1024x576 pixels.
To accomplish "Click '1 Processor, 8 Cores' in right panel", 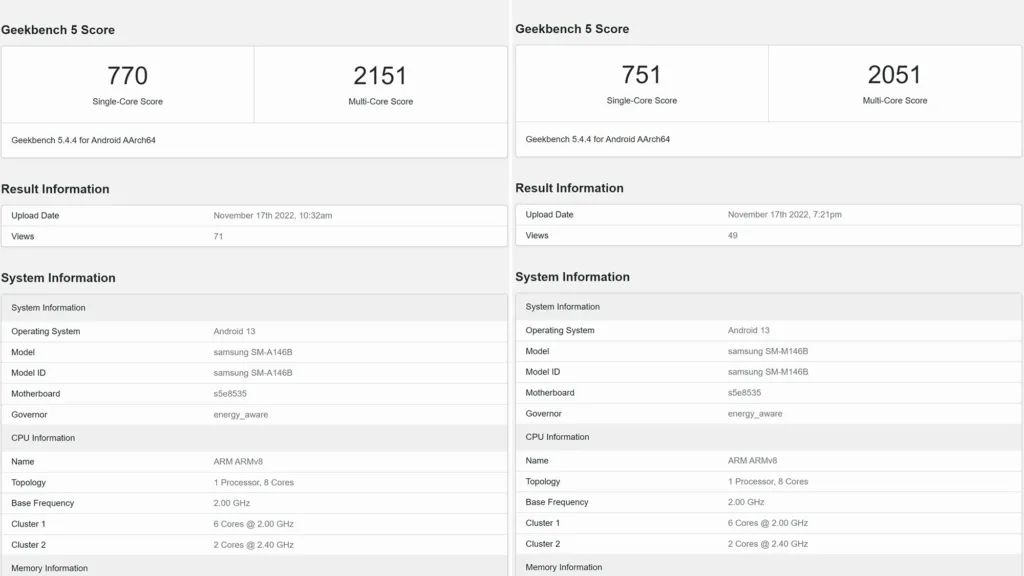I will 768,481.
